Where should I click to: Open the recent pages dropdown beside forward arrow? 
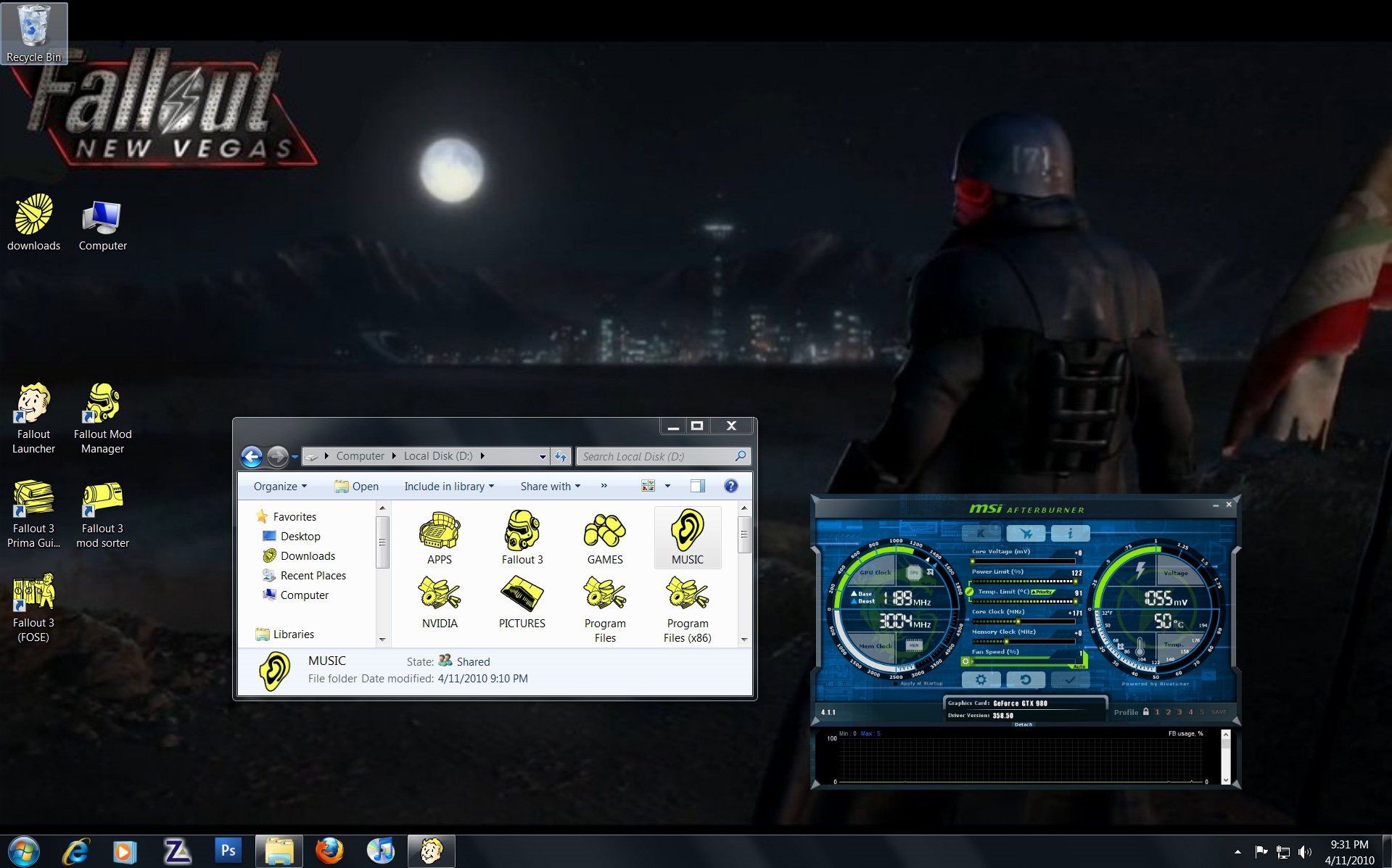[x=295, y=457]
